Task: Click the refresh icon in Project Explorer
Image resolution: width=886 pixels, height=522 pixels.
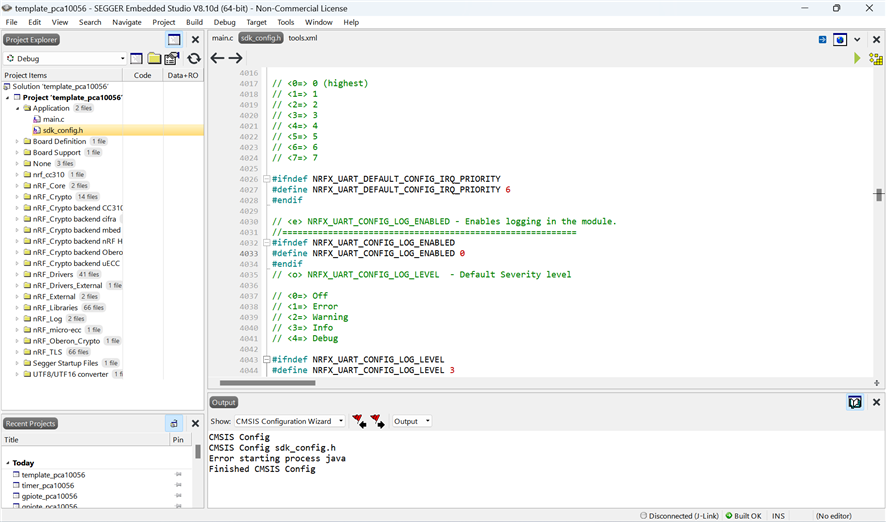Action: pos(194,58)
